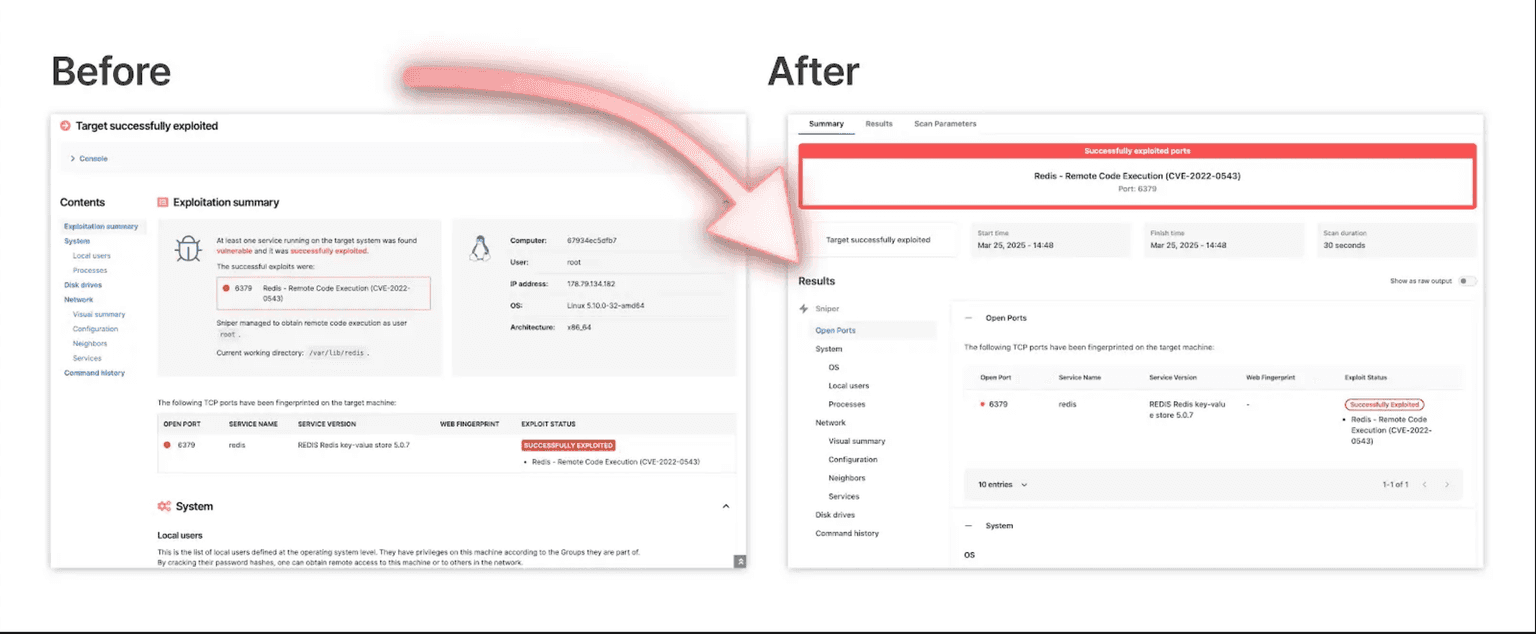
Task: Select Disk drives in Results sidebar
Action: point(835,515)
